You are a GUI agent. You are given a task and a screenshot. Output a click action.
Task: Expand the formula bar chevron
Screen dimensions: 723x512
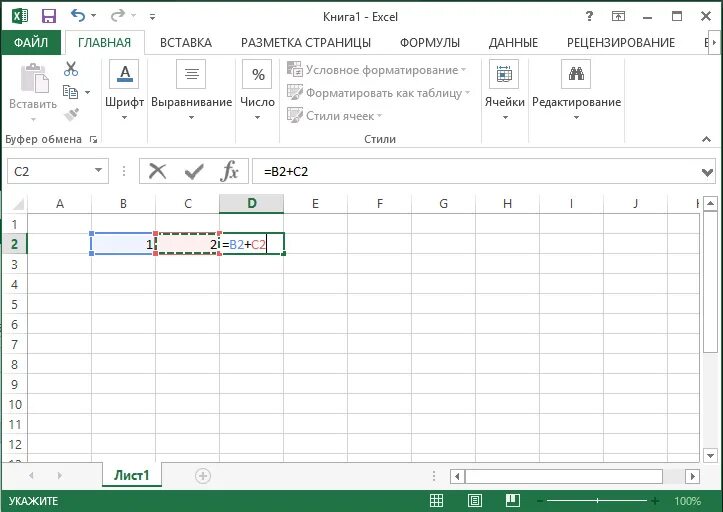pyautogui.click(x=707, y=173)
